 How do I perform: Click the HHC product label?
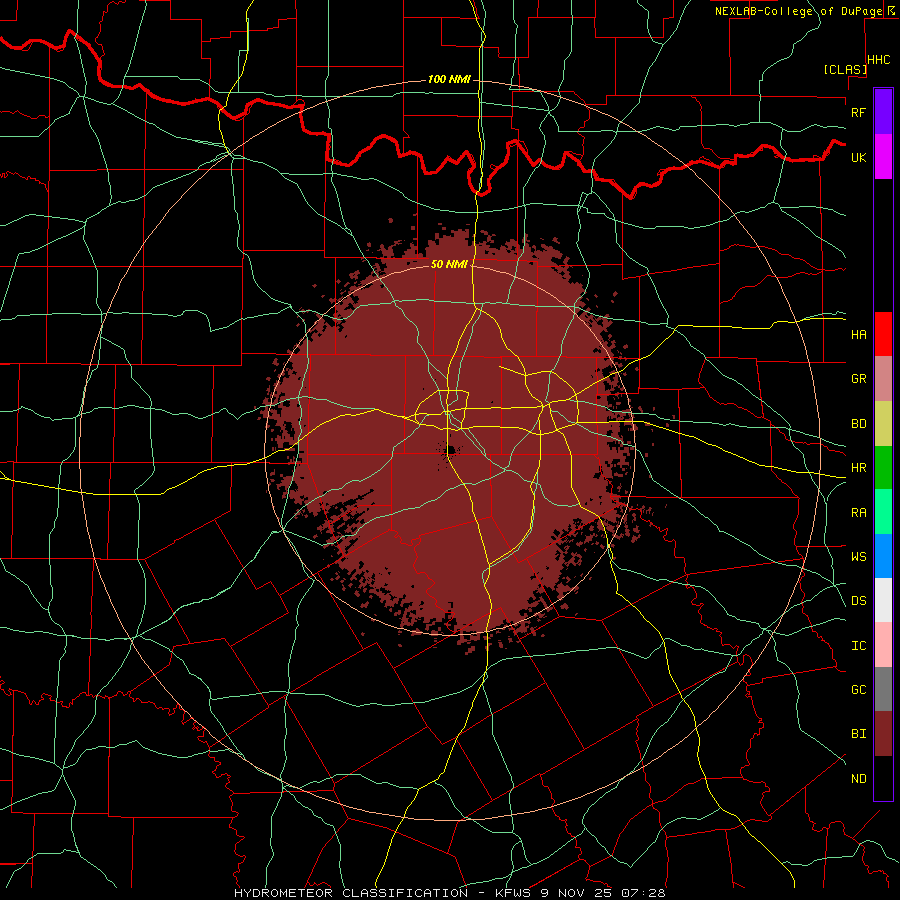pyautogui.click(x=878, y=60)
